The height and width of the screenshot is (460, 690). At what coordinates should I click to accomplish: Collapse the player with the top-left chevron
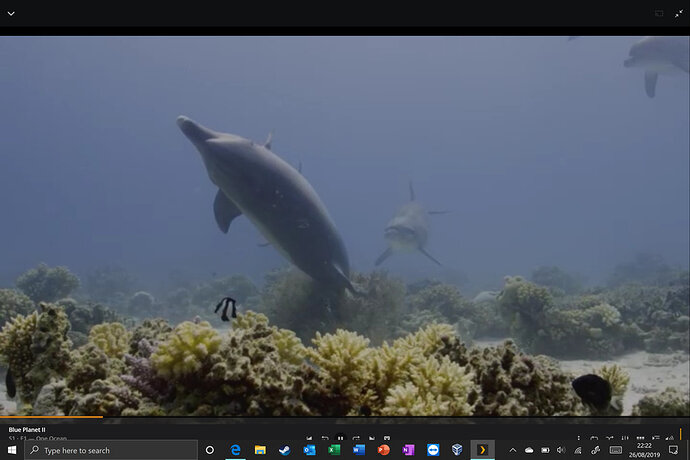click(x=11, y=13)
